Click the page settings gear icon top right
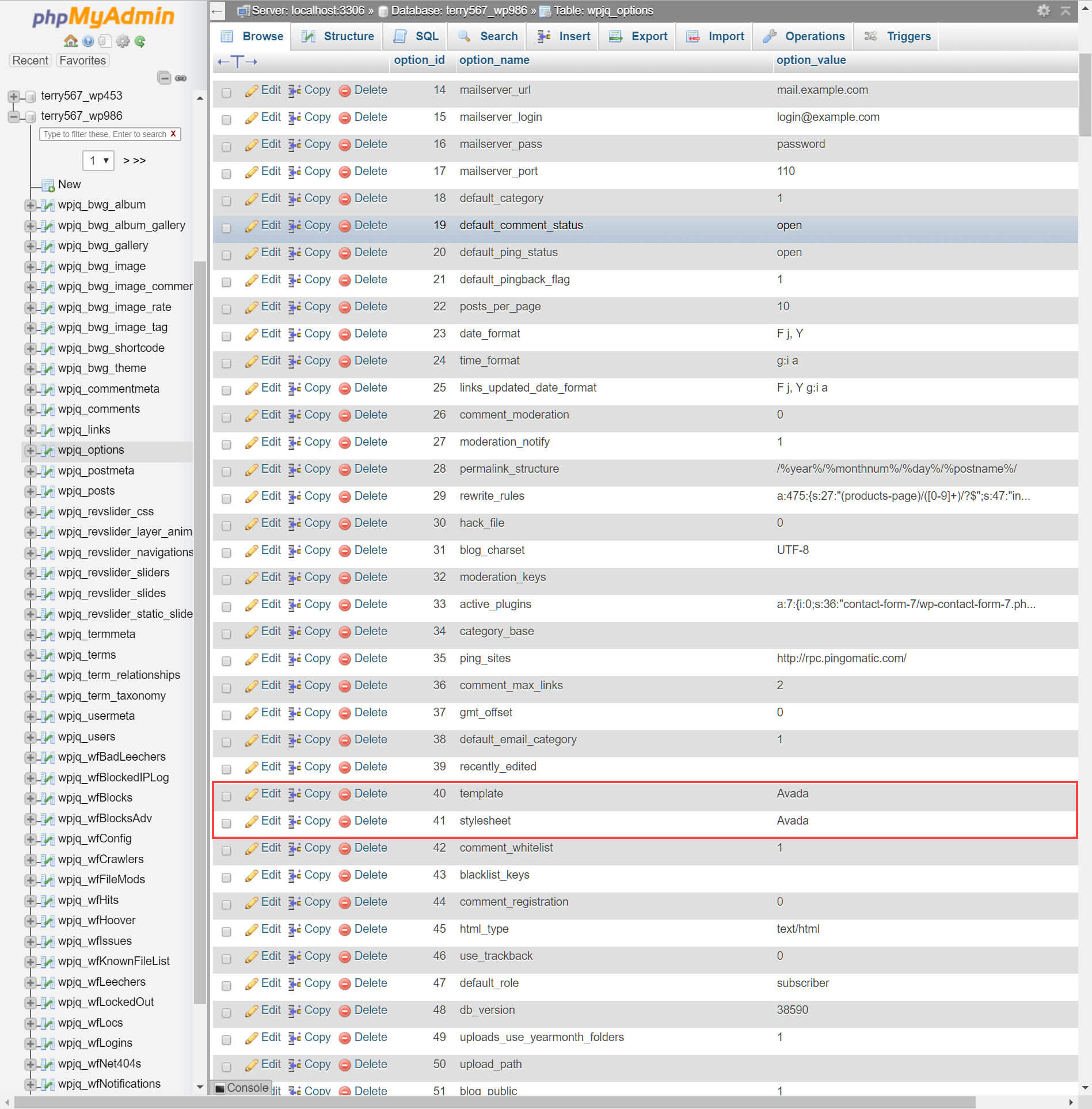This screenshot has width=1092, height=1109. (1044, 10)
